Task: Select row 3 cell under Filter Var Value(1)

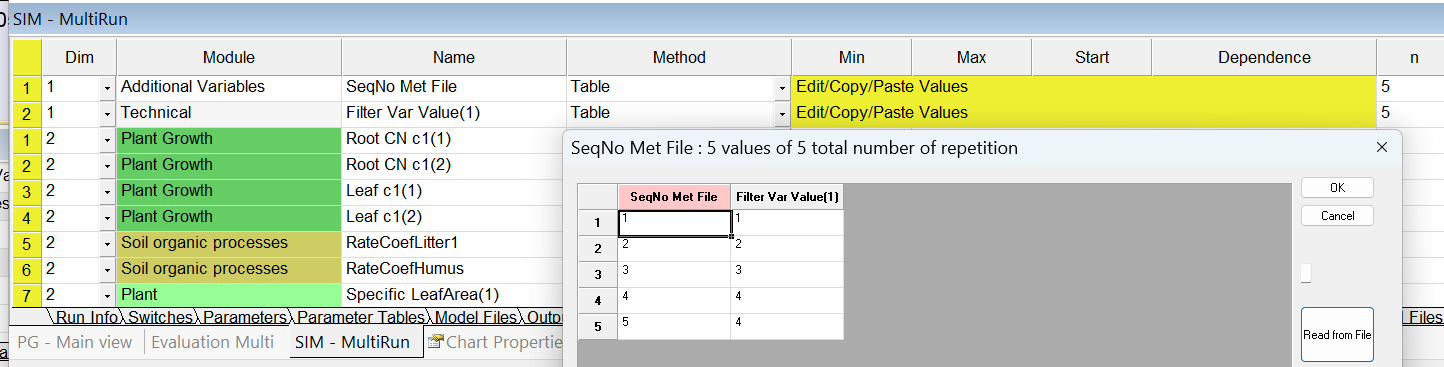Action: pos(787,275)
